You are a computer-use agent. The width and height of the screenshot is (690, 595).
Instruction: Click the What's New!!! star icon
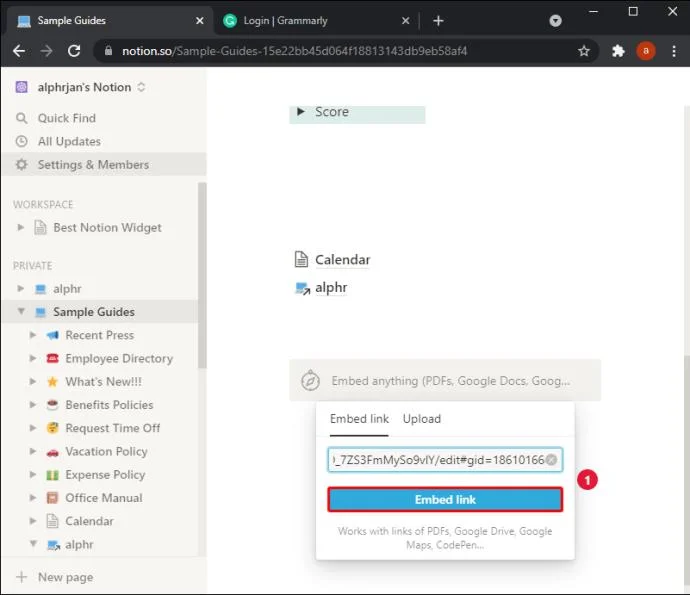tap(52, 382)
